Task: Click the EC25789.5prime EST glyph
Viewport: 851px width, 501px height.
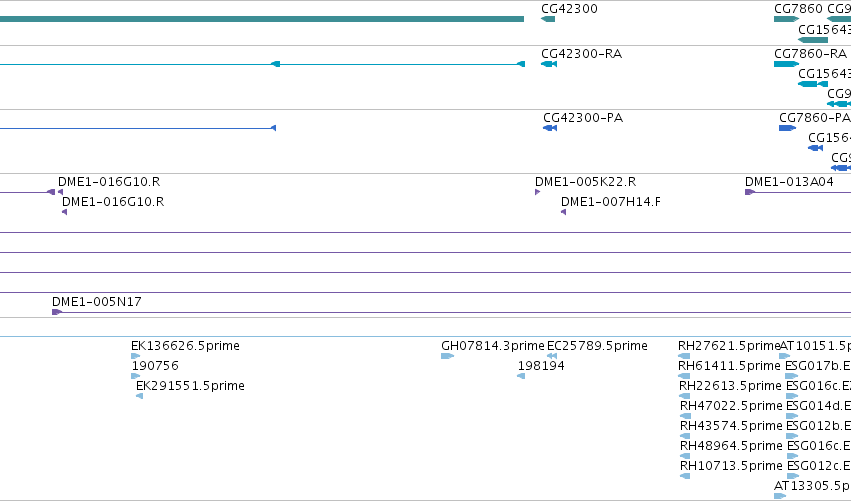Action: 552,356
